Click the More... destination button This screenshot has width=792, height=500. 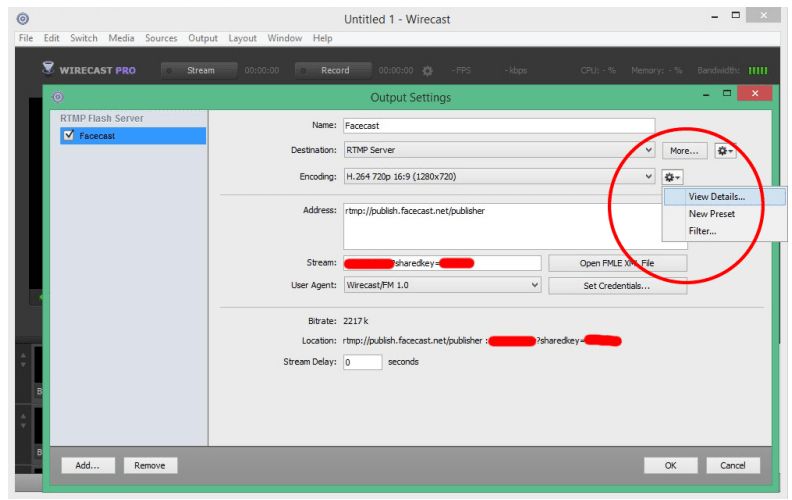point(684,151)
